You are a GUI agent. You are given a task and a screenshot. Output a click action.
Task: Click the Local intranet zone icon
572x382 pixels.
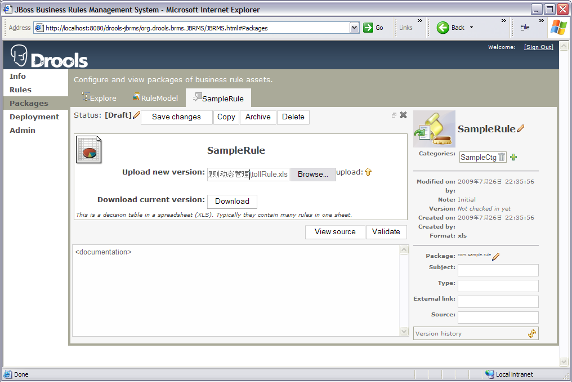pyautogui.click(x=489, y=374)
